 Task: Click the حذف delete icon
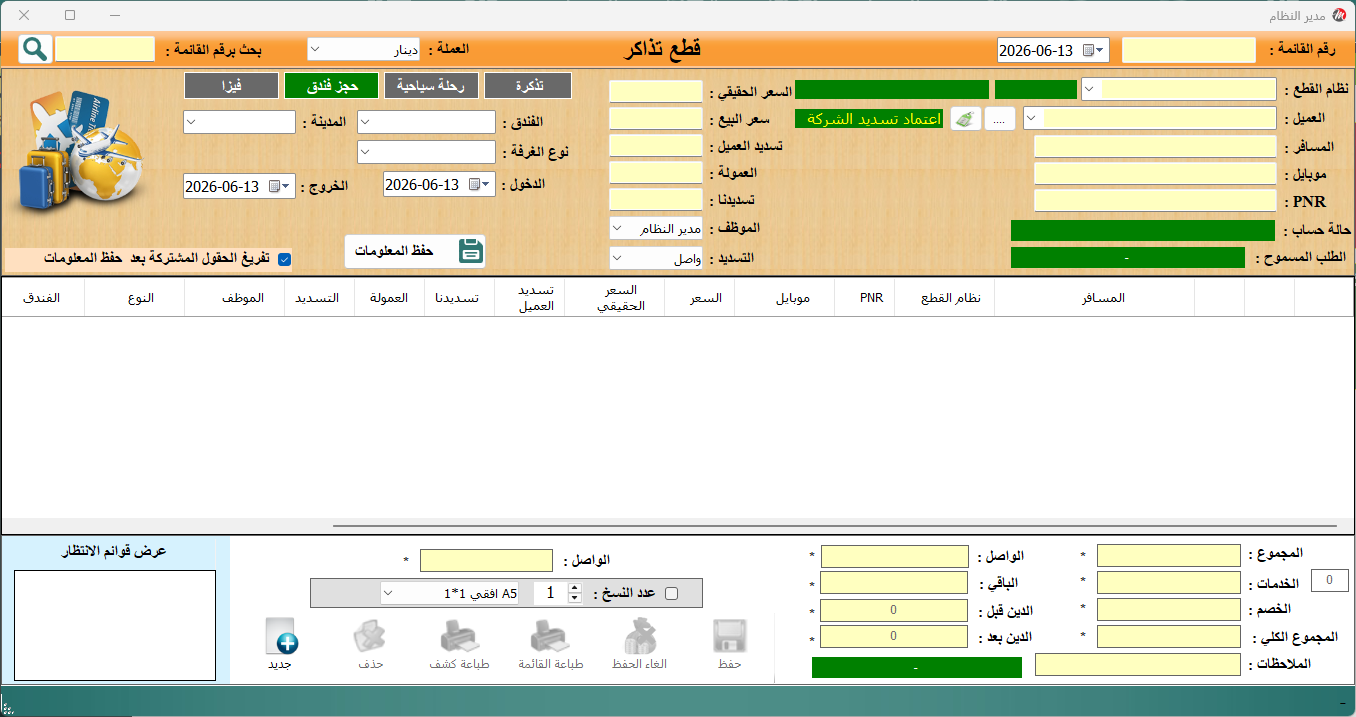pyautogui.click(x=370, y=637)
